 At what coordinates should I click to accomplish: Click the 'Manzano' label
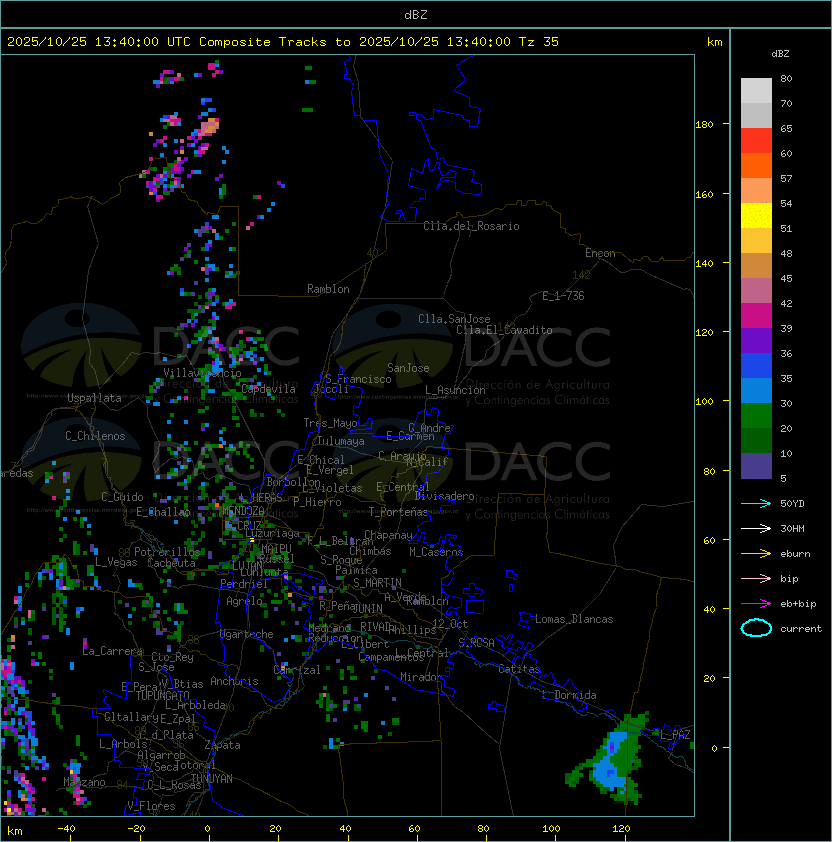pos(84,782)
